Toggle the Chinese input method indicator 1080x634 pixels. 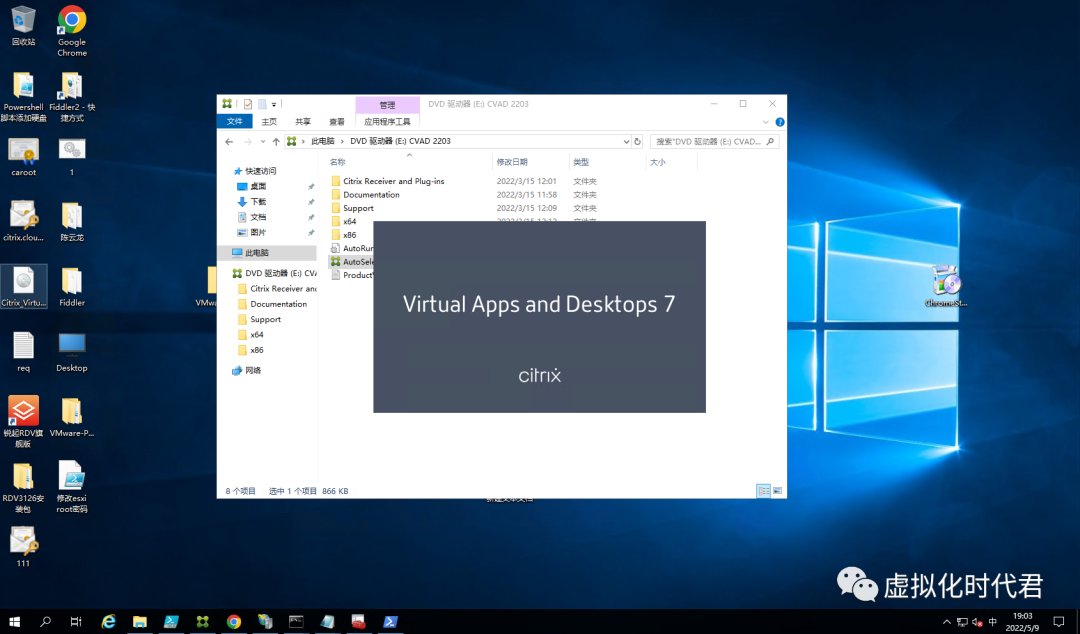[993, 622]
